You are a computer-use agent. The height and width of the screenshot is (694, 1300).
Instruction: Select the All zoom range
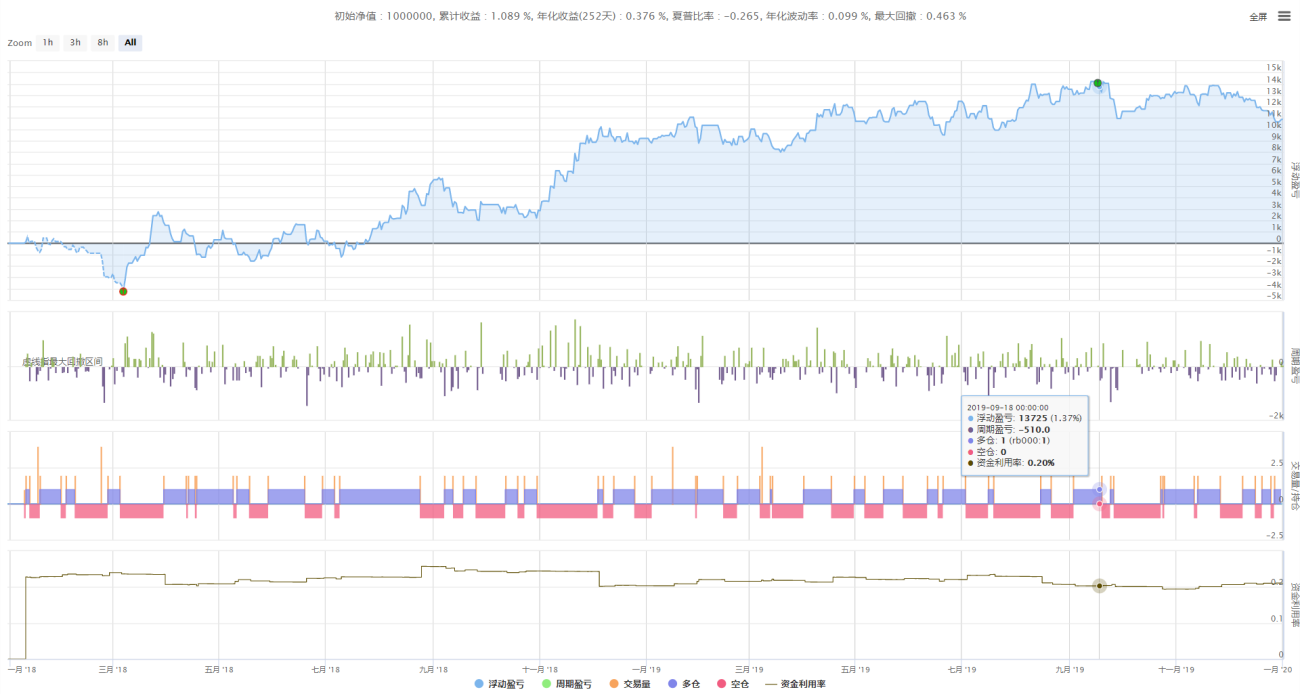point(130,42)
